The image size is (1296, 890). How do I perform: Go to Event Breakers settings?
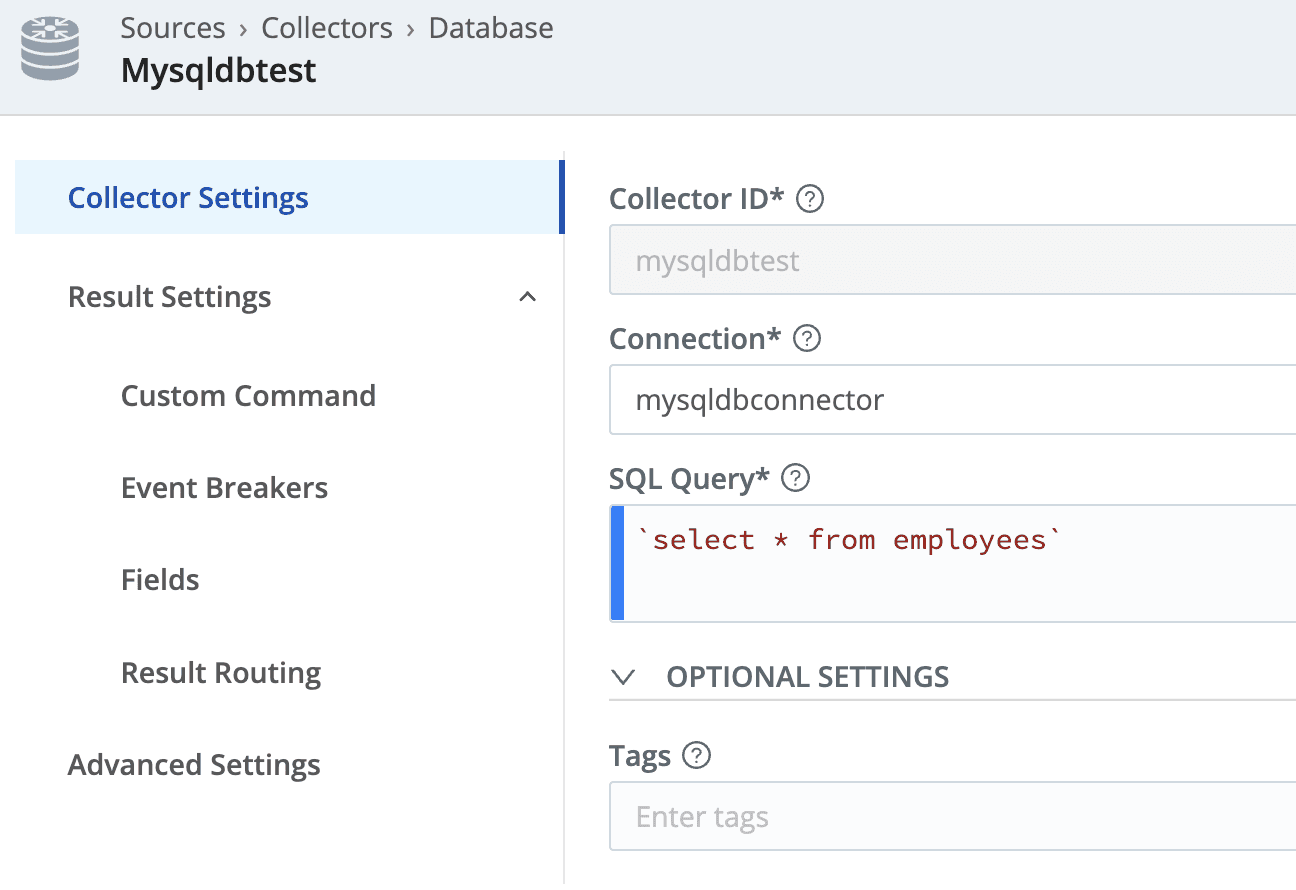224,488
